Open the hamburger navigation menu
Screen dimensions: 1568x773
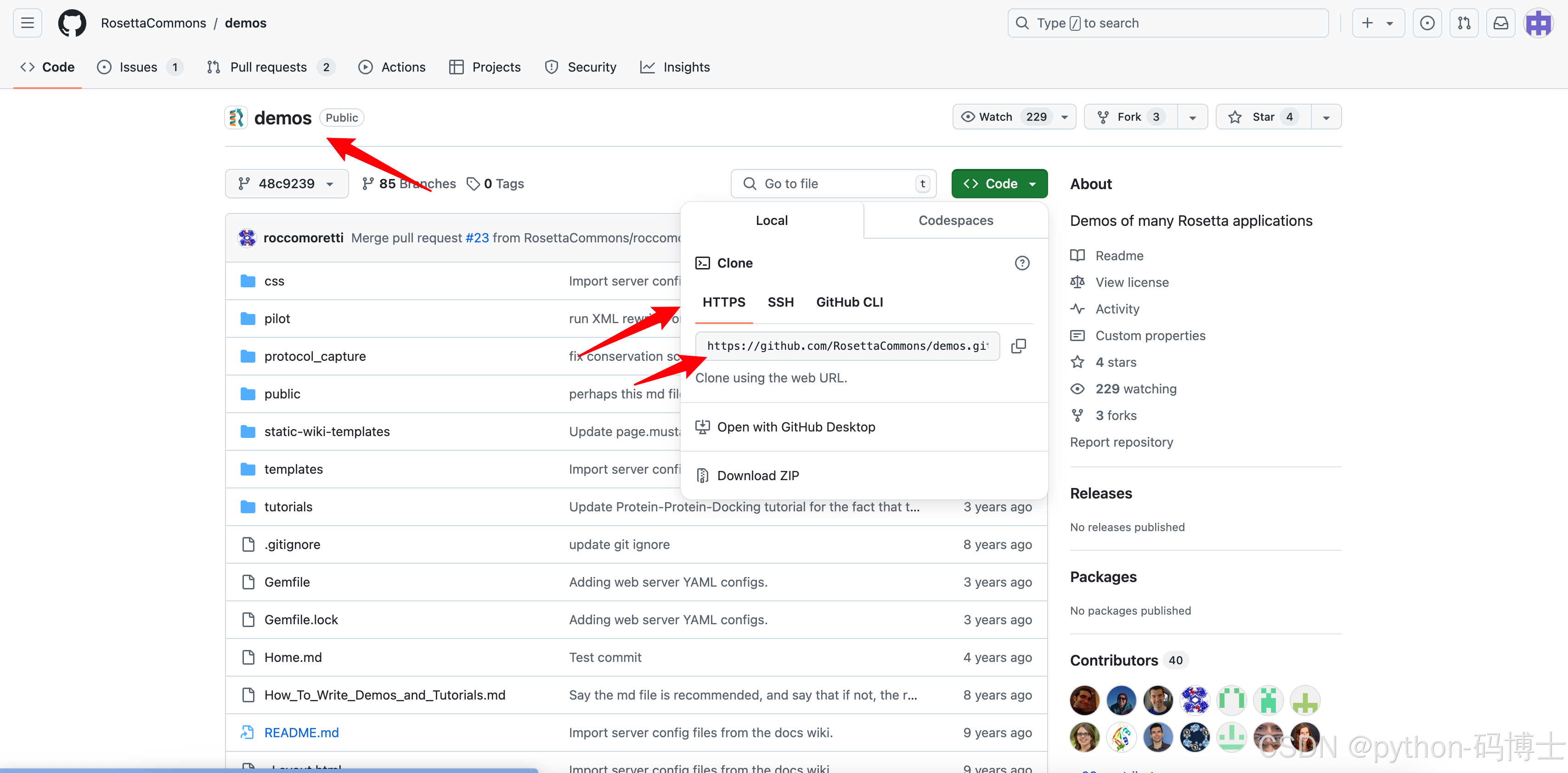(28, 23)
